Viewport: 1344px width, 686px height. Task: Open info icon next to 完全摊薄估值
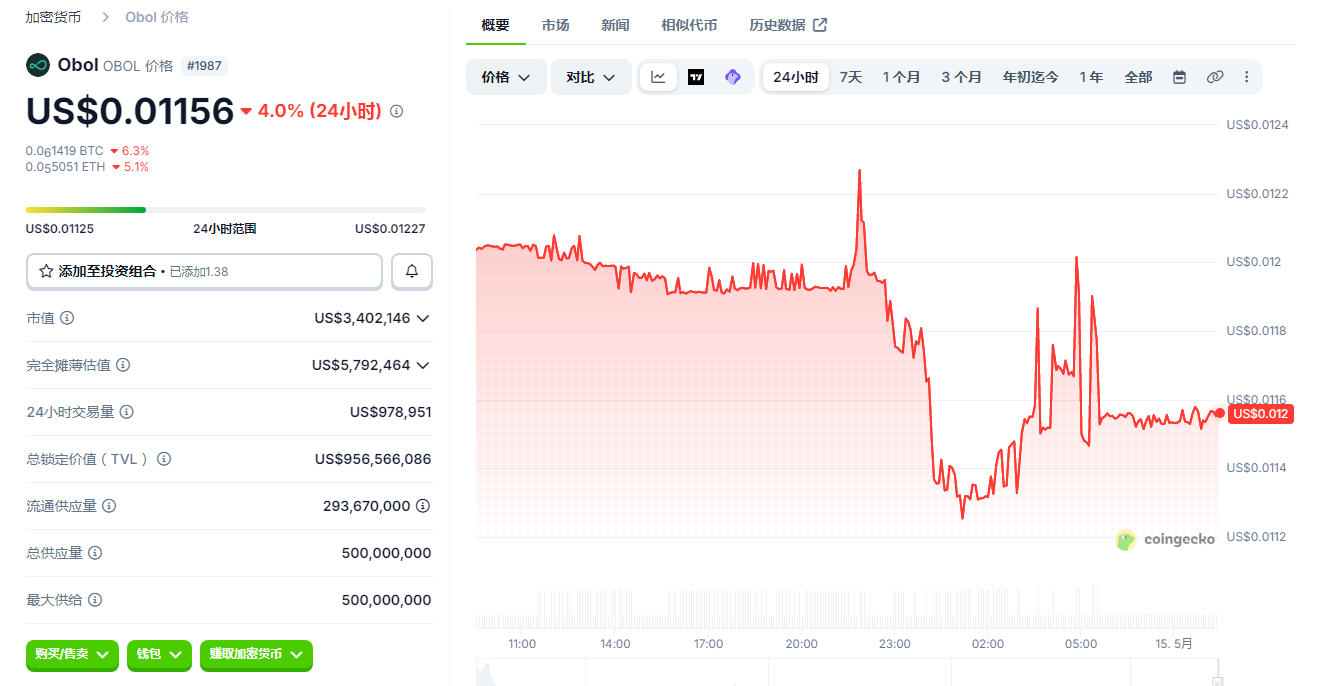point(123,365)
